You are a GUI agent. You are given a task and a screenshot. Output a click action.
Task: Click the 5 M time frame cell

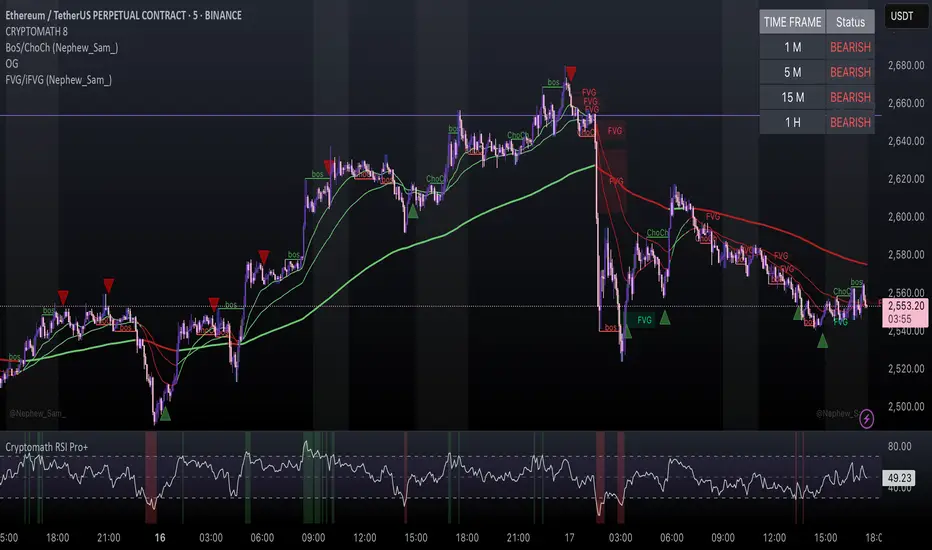click(x=792, y=72)
